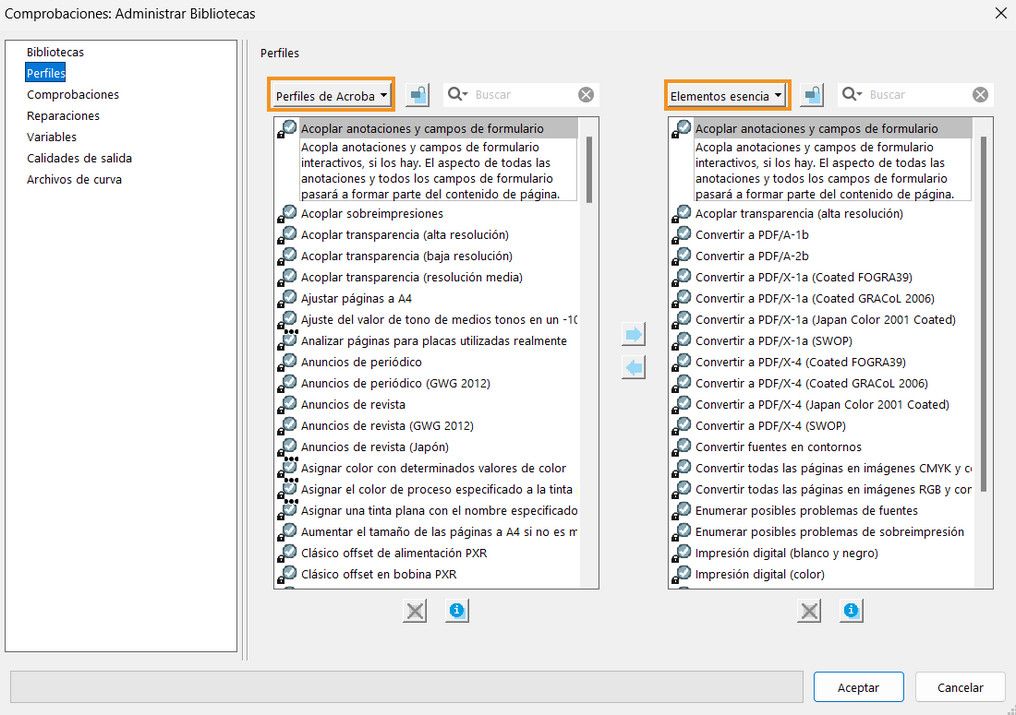1016x715 pixels.
Task: Toggle the lock icon beside Perfiles de Acroba
Action: point(417,94)
